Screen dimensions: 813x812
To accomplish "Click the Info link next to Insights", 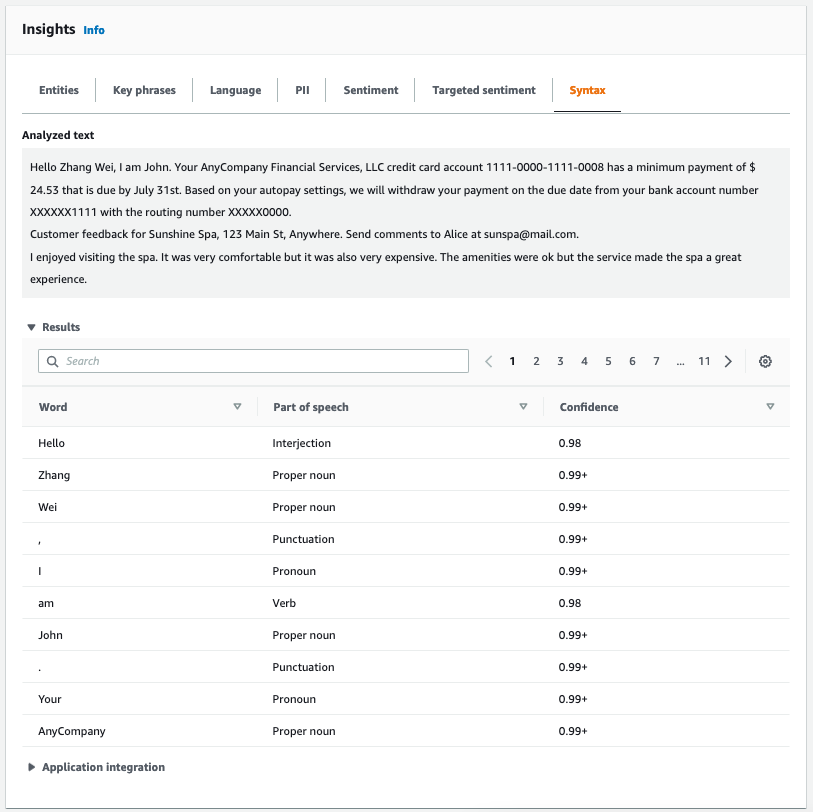I will pyautogui.click(x=93, y=30).
